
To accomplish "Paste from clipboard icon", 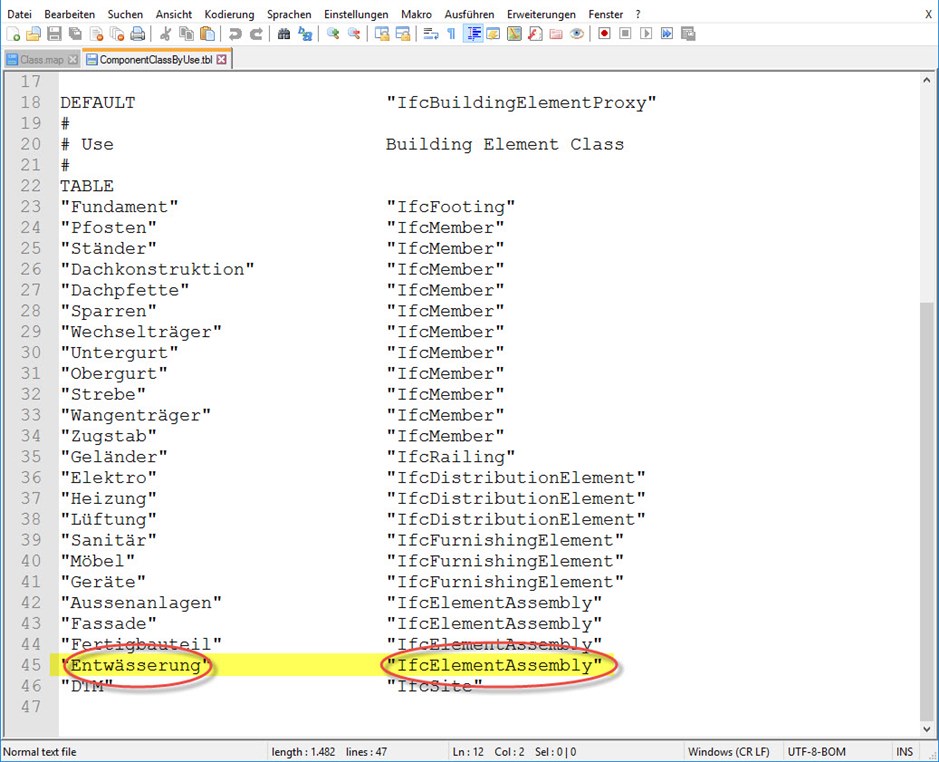I will pos(207,34).
